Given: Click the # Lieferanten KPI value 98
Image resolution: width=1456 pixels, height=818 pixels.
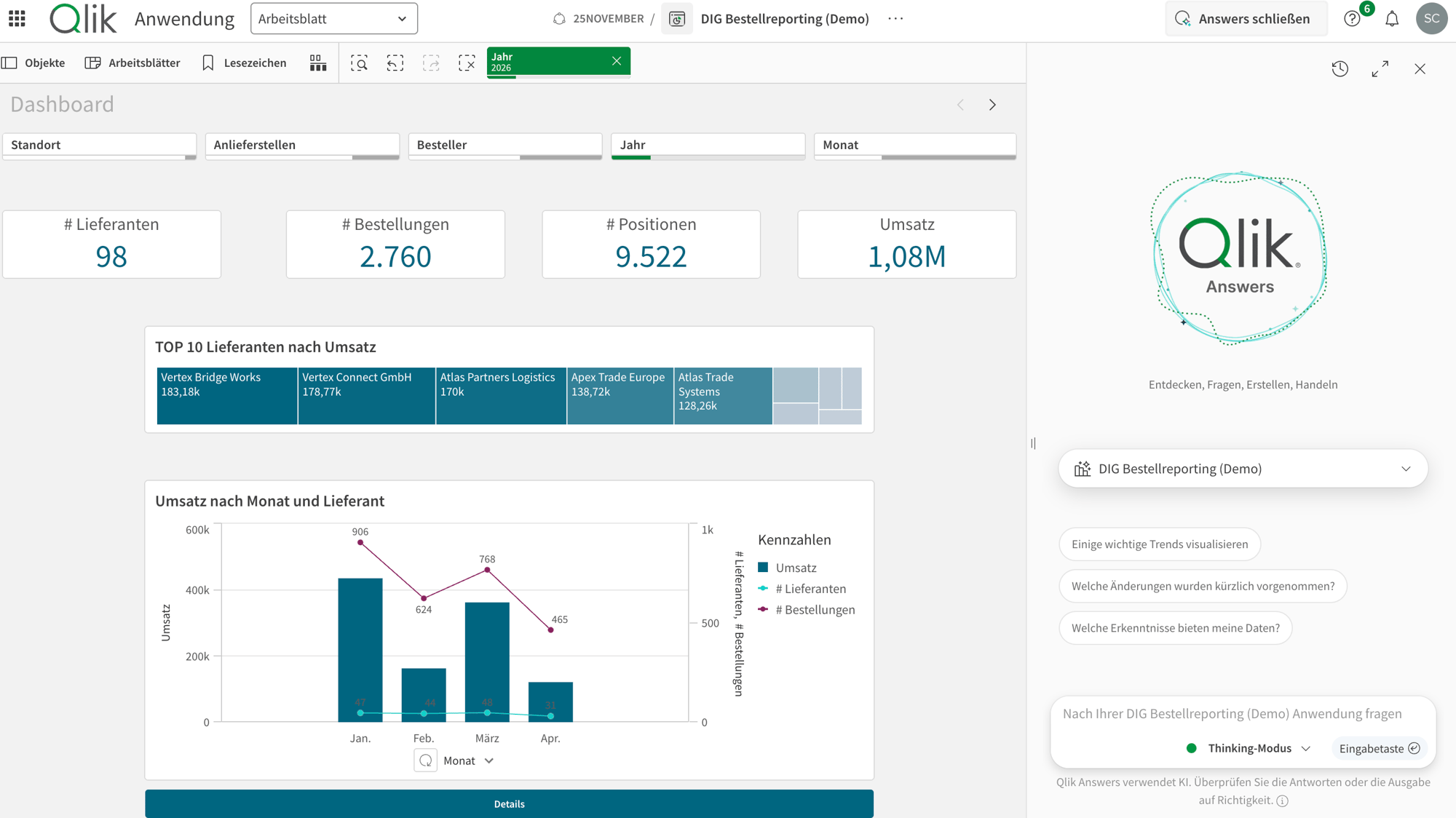Looking at the screenshot, I should click(x=111, y=256).
